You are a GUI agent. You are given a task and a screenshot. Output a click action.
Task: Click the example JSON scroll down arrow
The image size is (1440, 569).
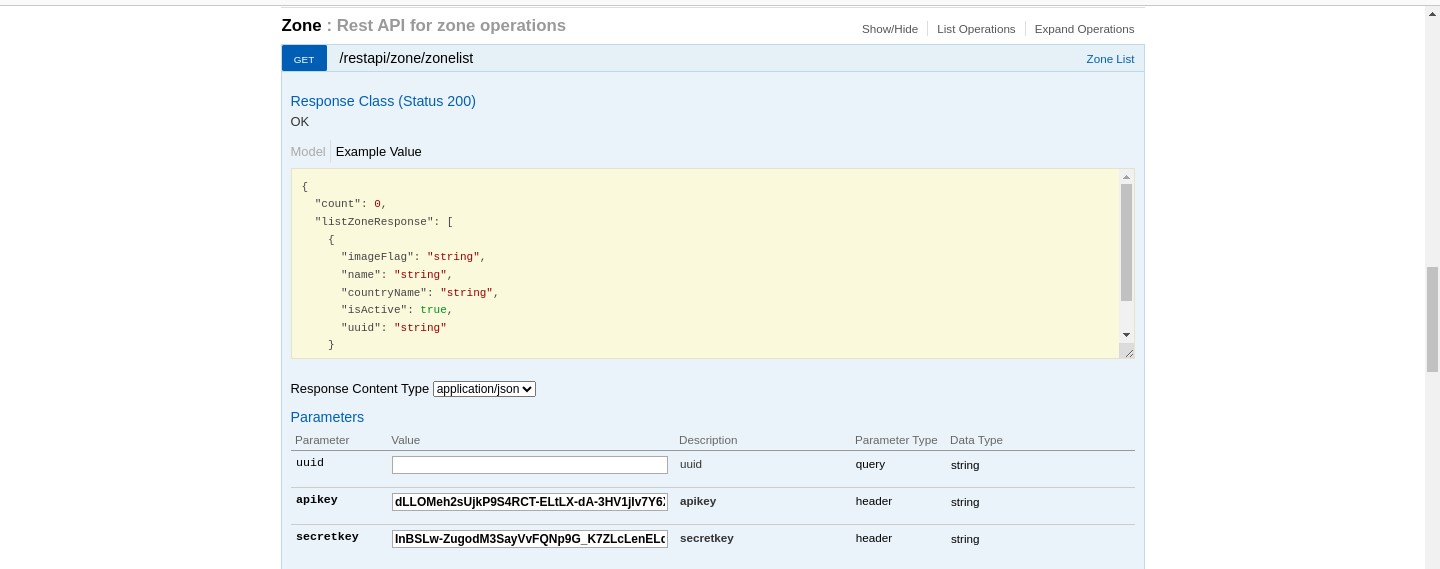[x=1126, y=335]
